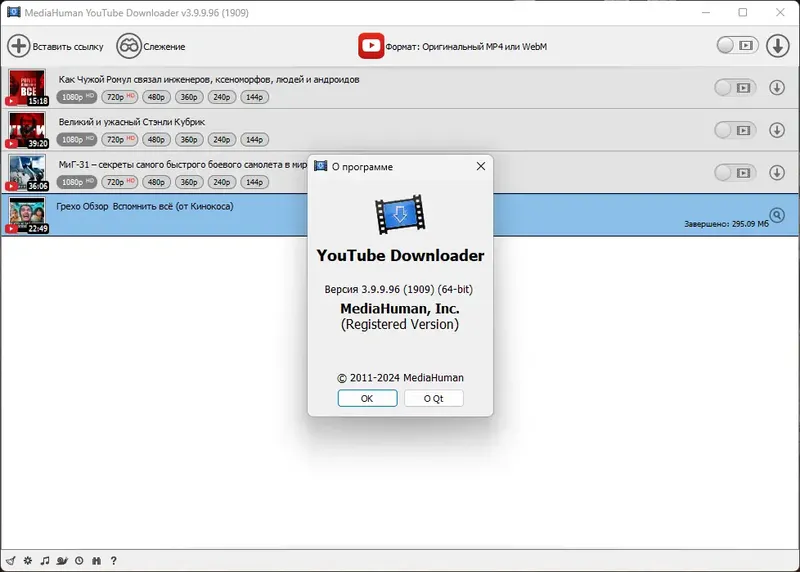This screenshot has height=572, width=800.
Task: Pick 240p quality for МиГ-31 video
Action: coord(221,182)
